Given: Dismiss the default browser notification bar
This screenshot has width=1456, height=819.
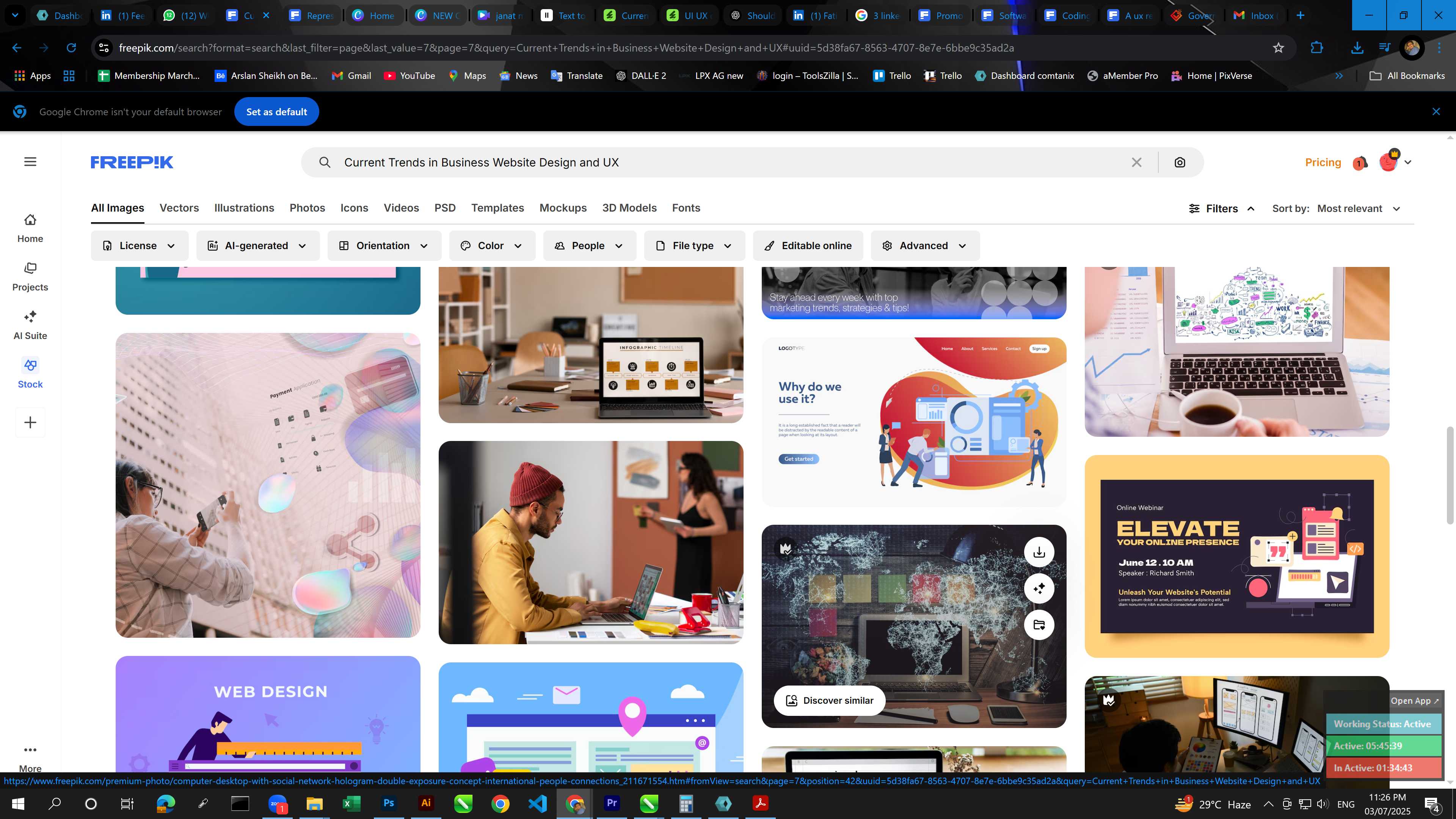Looking at the screenshot, I should 1436,111.
